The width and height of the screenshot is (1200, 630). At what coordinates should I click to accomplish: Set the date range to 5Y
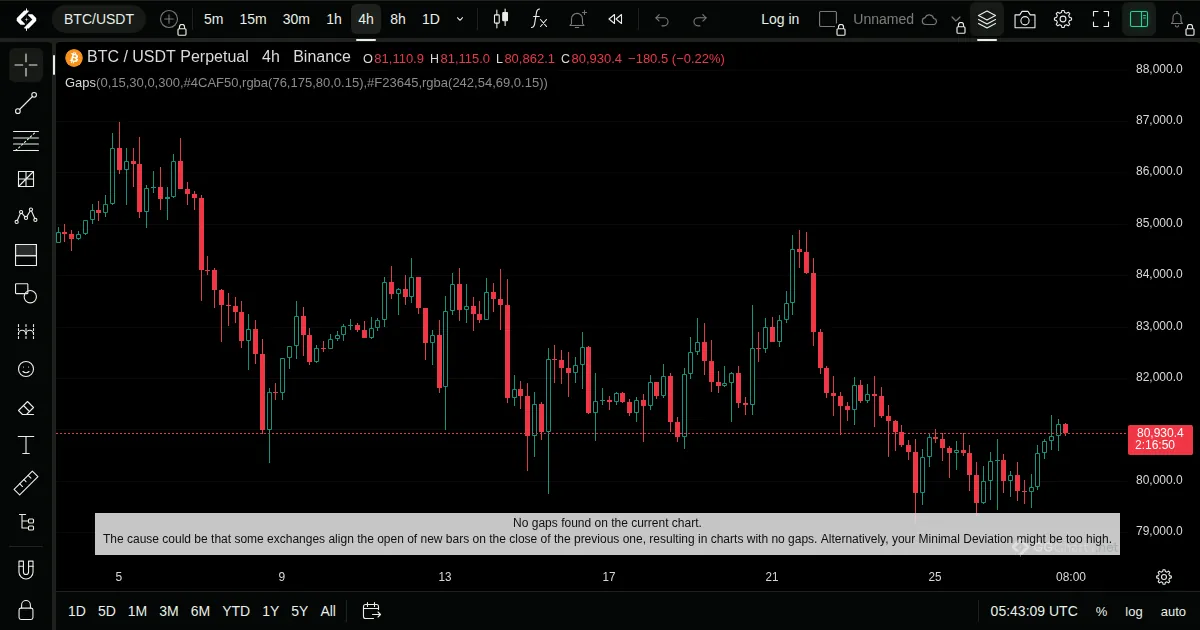click(x=300, y=611)
